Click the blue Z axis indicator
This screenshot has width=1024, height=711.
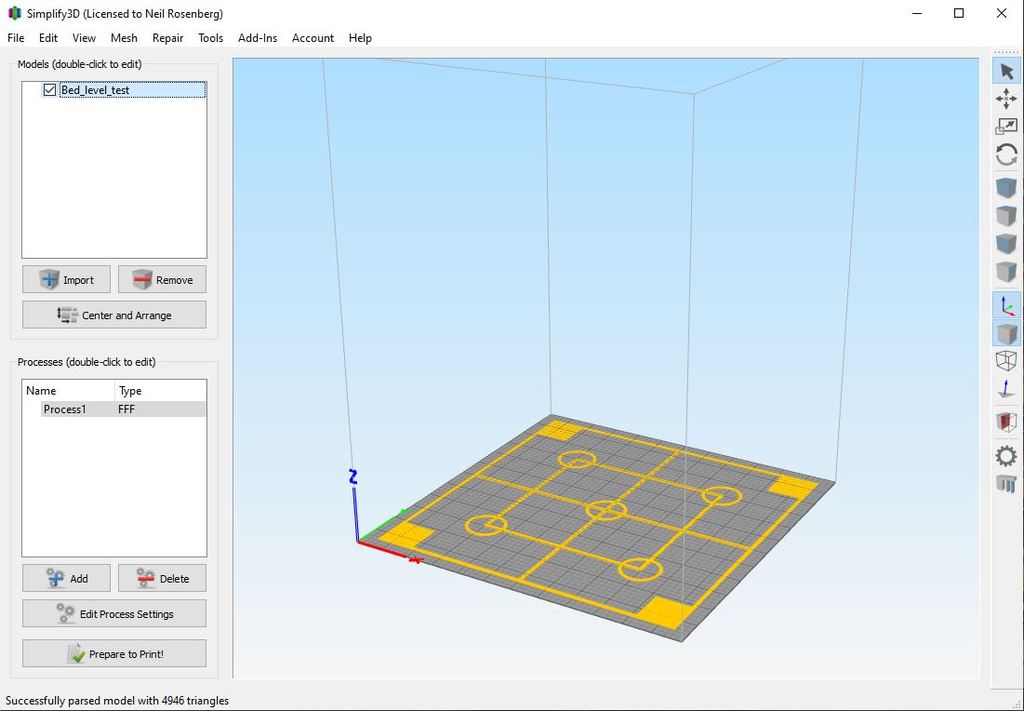[354, 478]
